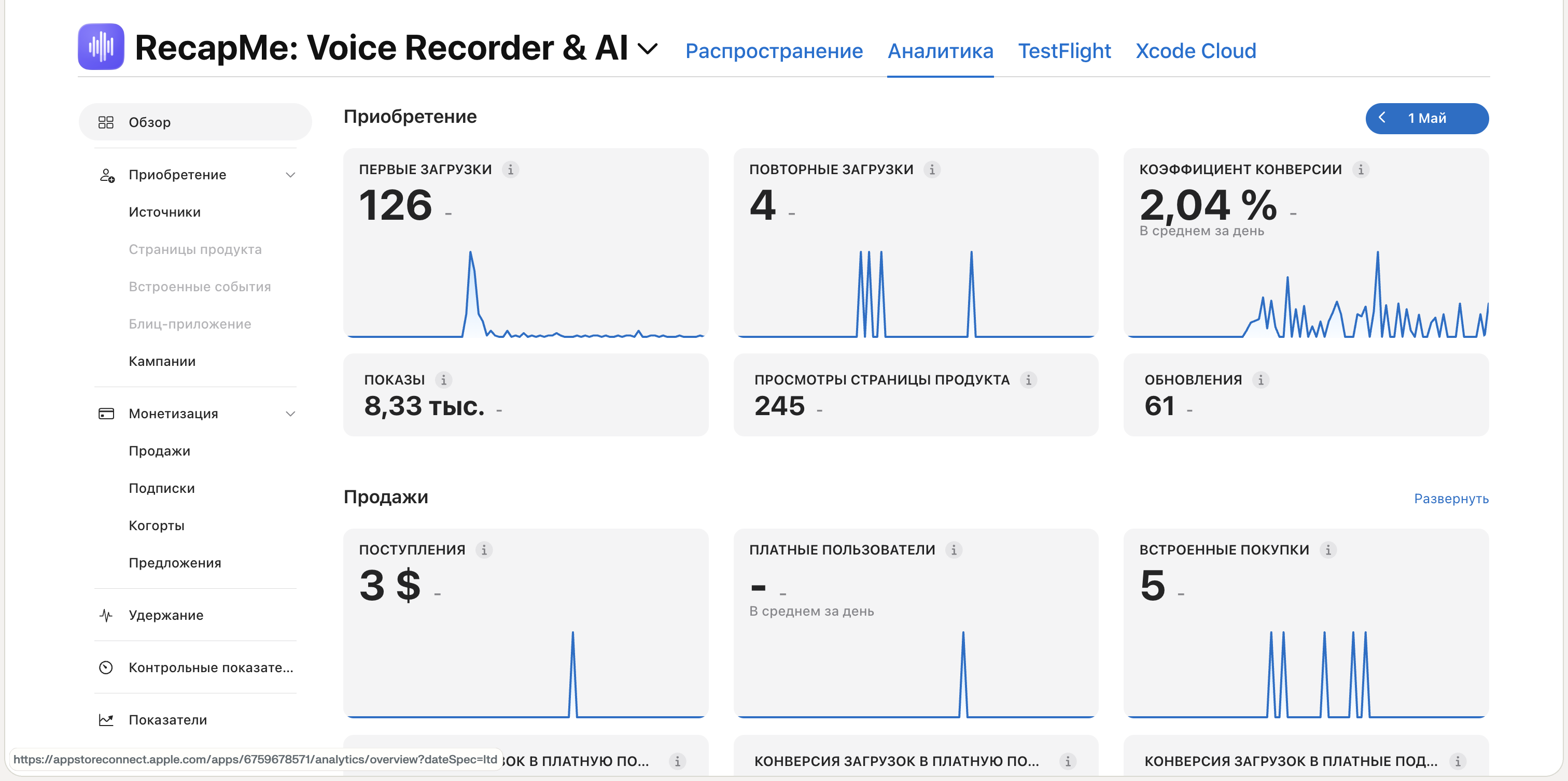Collapse the Монетизация sidebar section

click(290, 414)
